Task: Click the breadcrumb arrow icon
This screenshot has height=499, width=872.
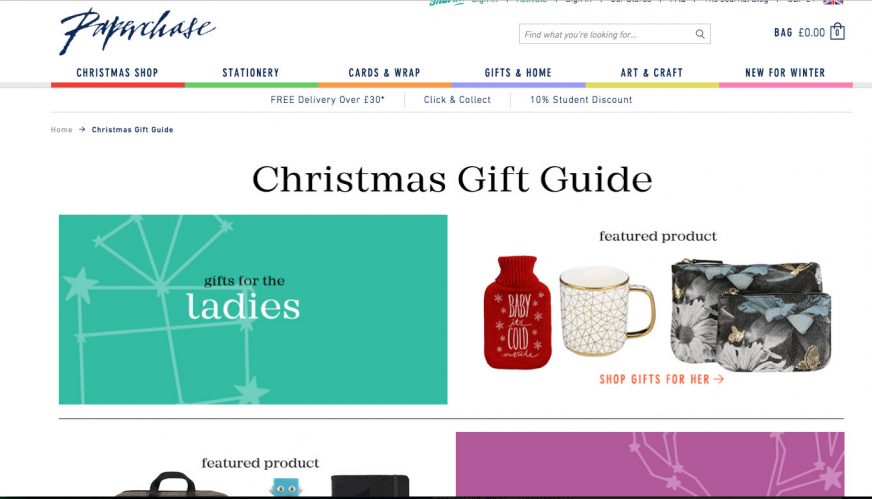Action: click(82, 129)
